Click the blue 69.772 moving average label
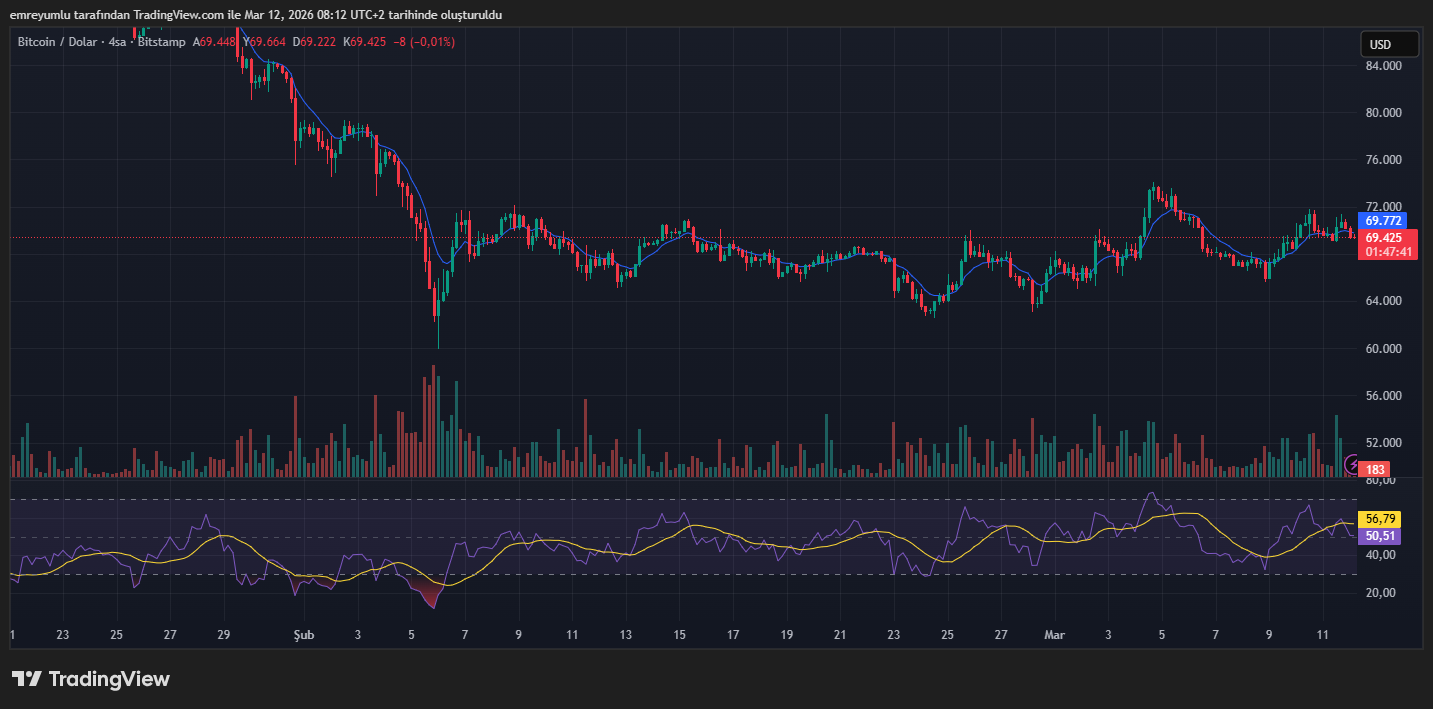The height and width of the screenshot is (709, 1433). [1384, 220]
